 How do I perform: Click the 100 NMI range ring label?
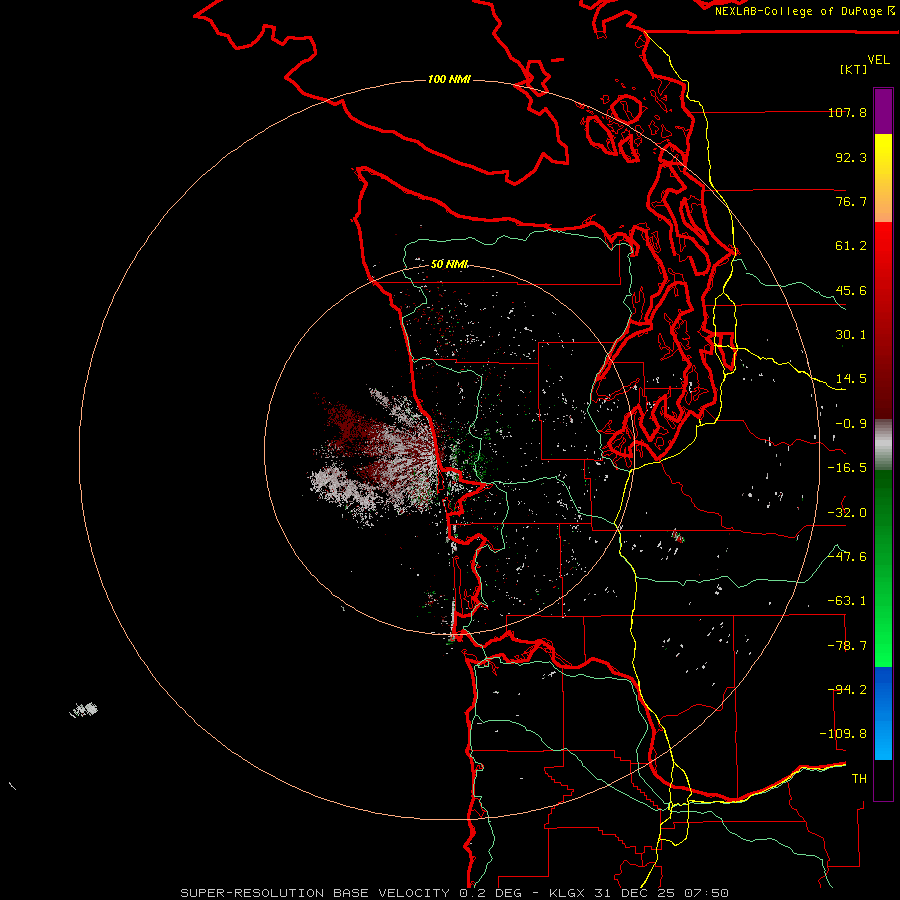[x=449, y=79]
